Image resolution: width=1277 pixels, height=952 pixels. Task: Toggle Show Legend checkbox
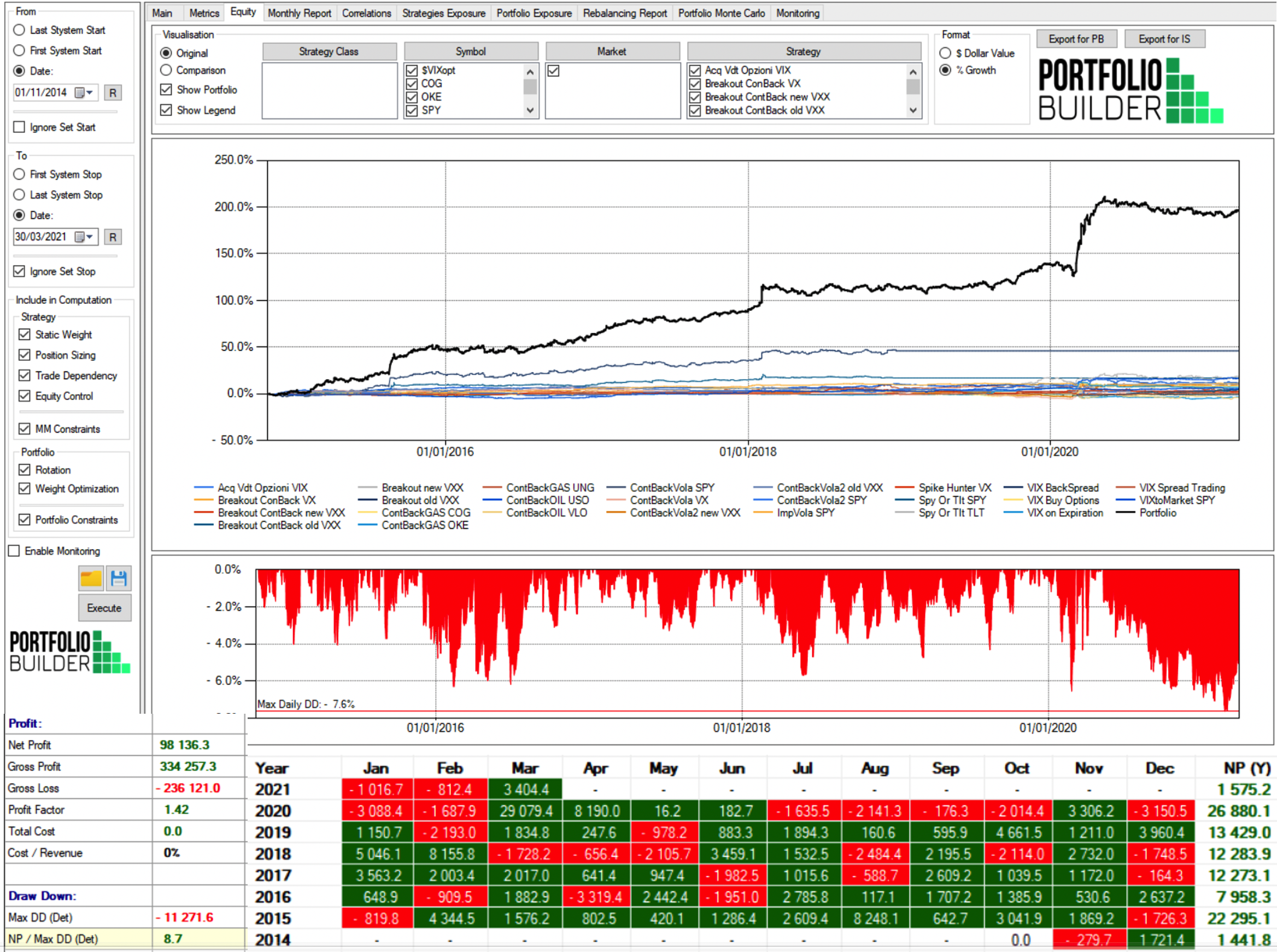166,109
